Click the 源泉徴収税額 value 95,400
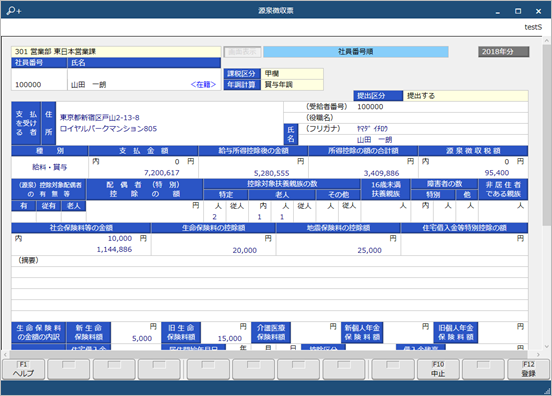This screenshot has width=552, height=396. (496, 173)
